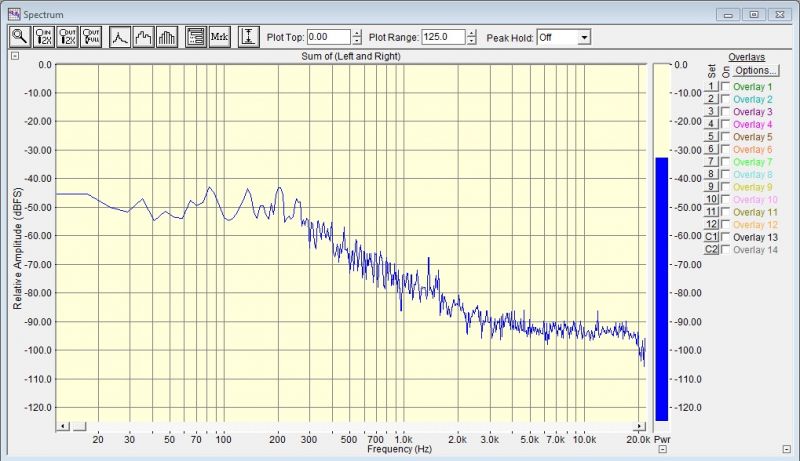Open the overlay Options dialog

[756, 70]
